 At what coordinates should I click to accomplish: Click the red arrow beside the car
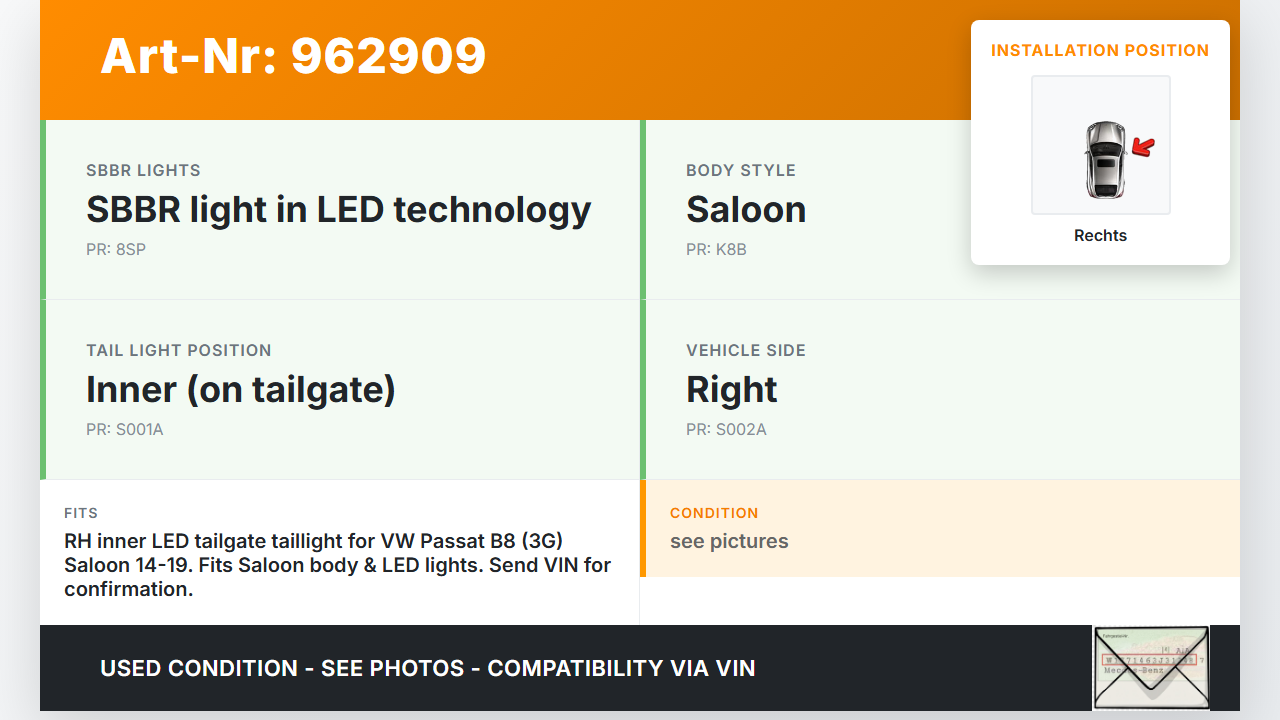(1143, 148)
